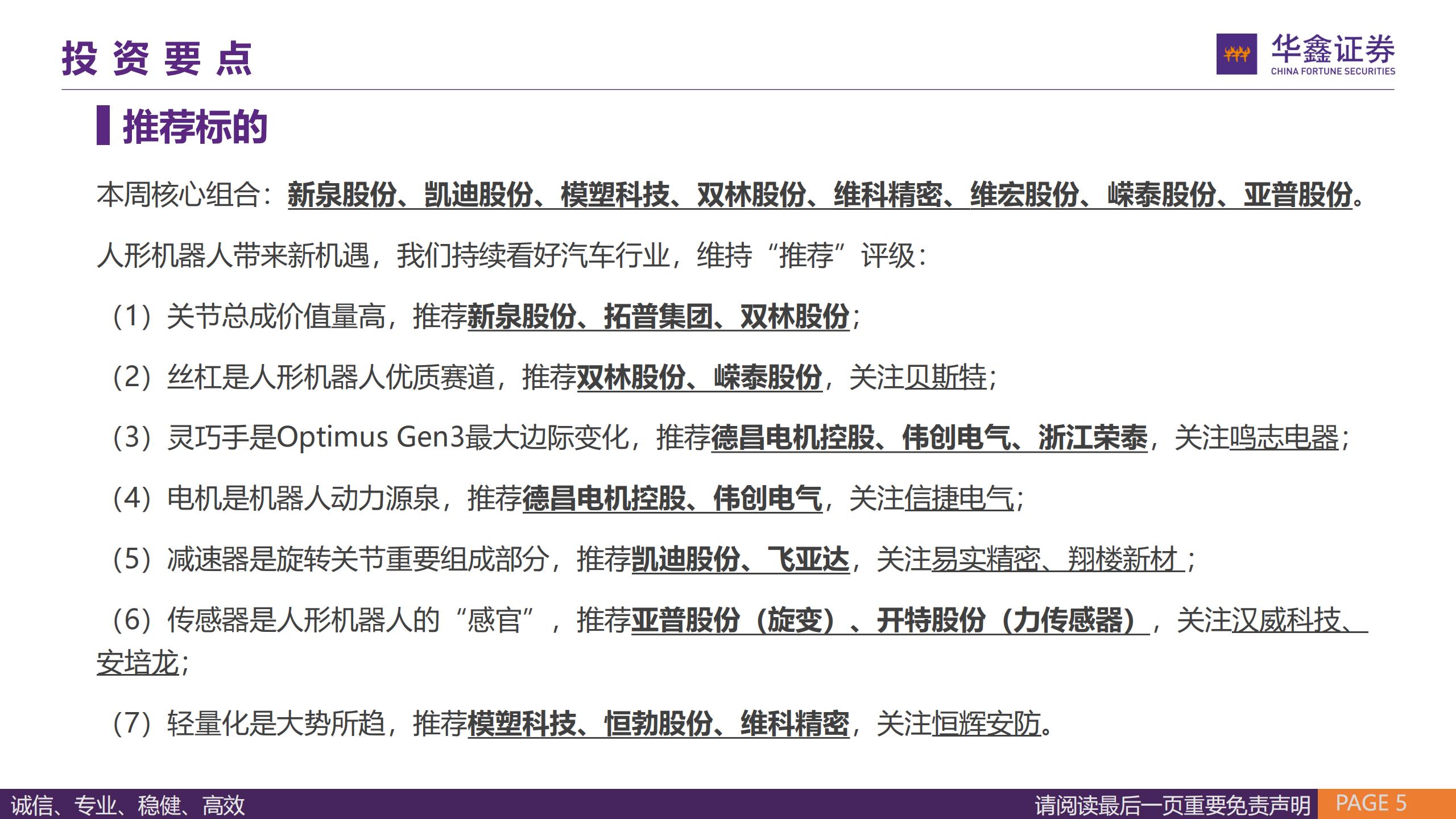Viewport: 1456px width, 819px height.
Task: Click 伟创电气 in item (4)
Action: [x=768, y=498]
